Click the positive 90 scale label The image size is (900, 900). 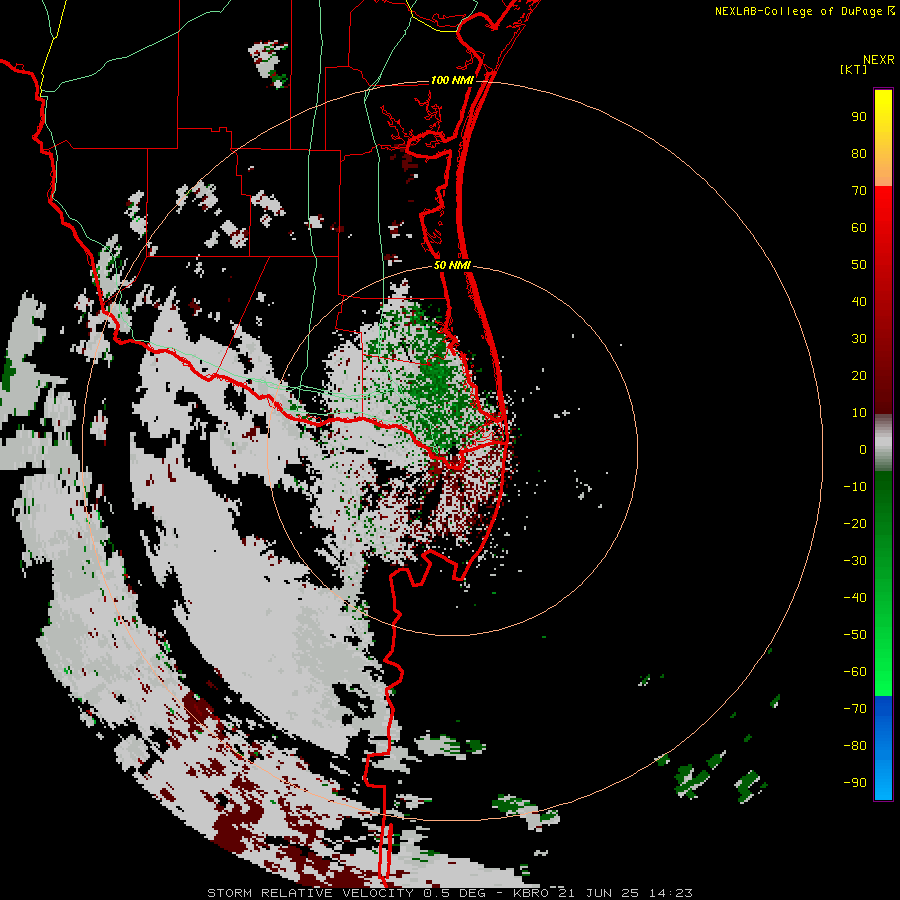(x=859, y=117)
